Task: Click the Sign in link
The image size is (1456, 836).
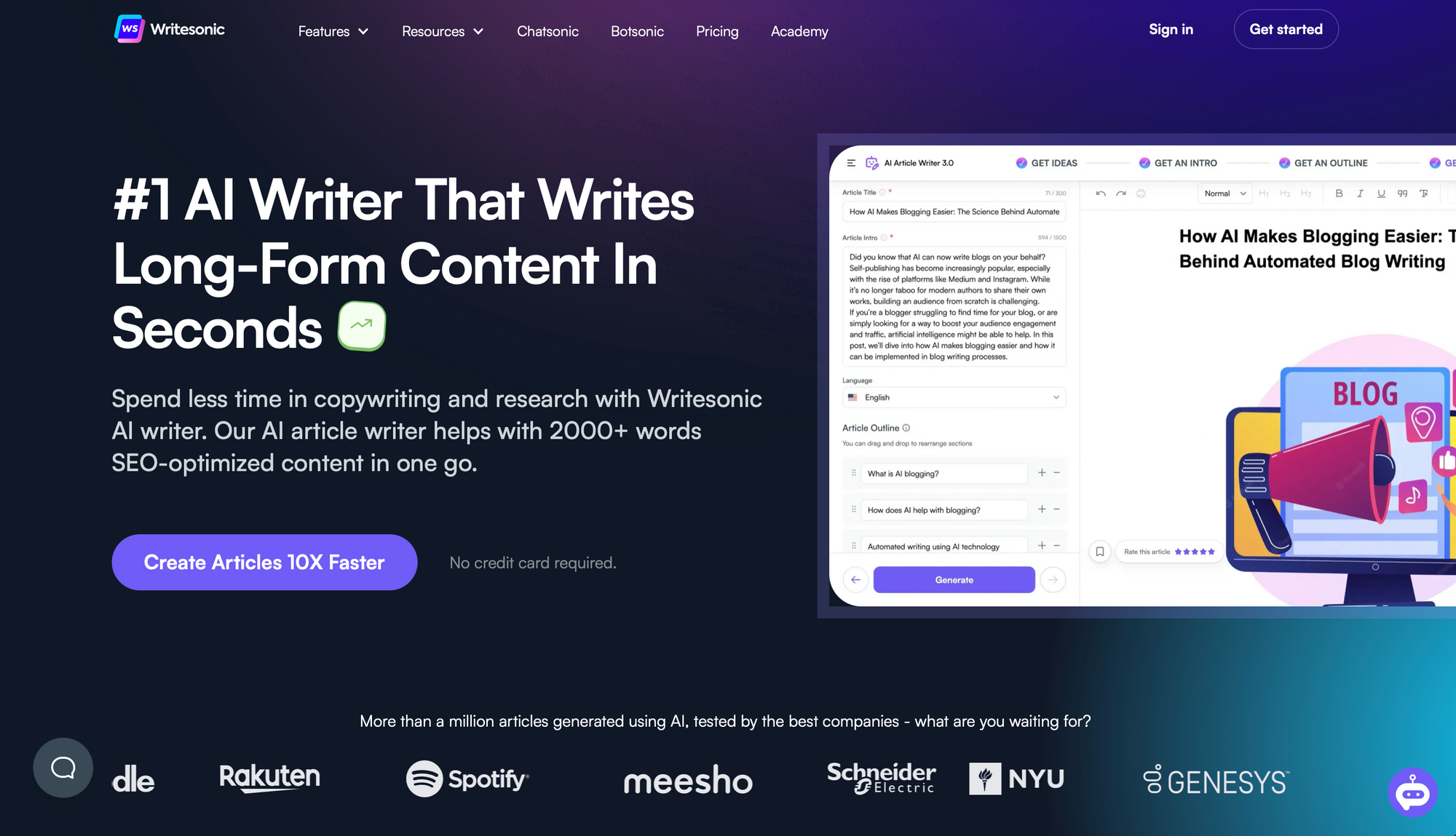Action: pos(1171,28)
